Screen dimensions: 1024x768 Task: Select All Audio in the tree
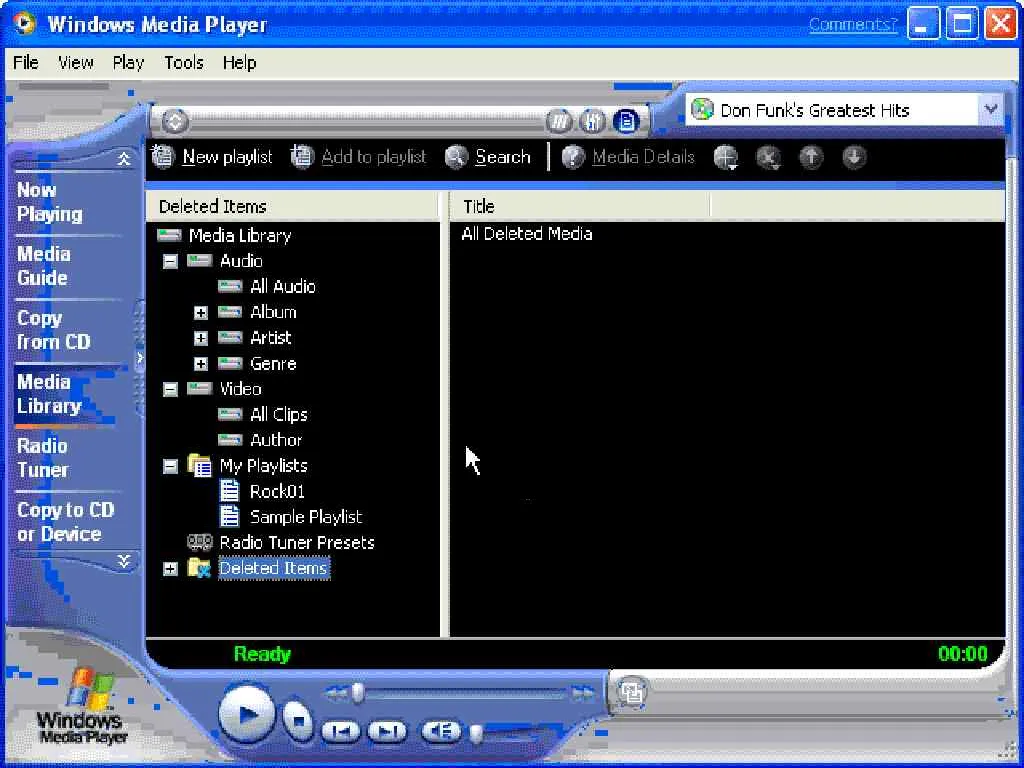pyautogui.click(x=283, y=286)
